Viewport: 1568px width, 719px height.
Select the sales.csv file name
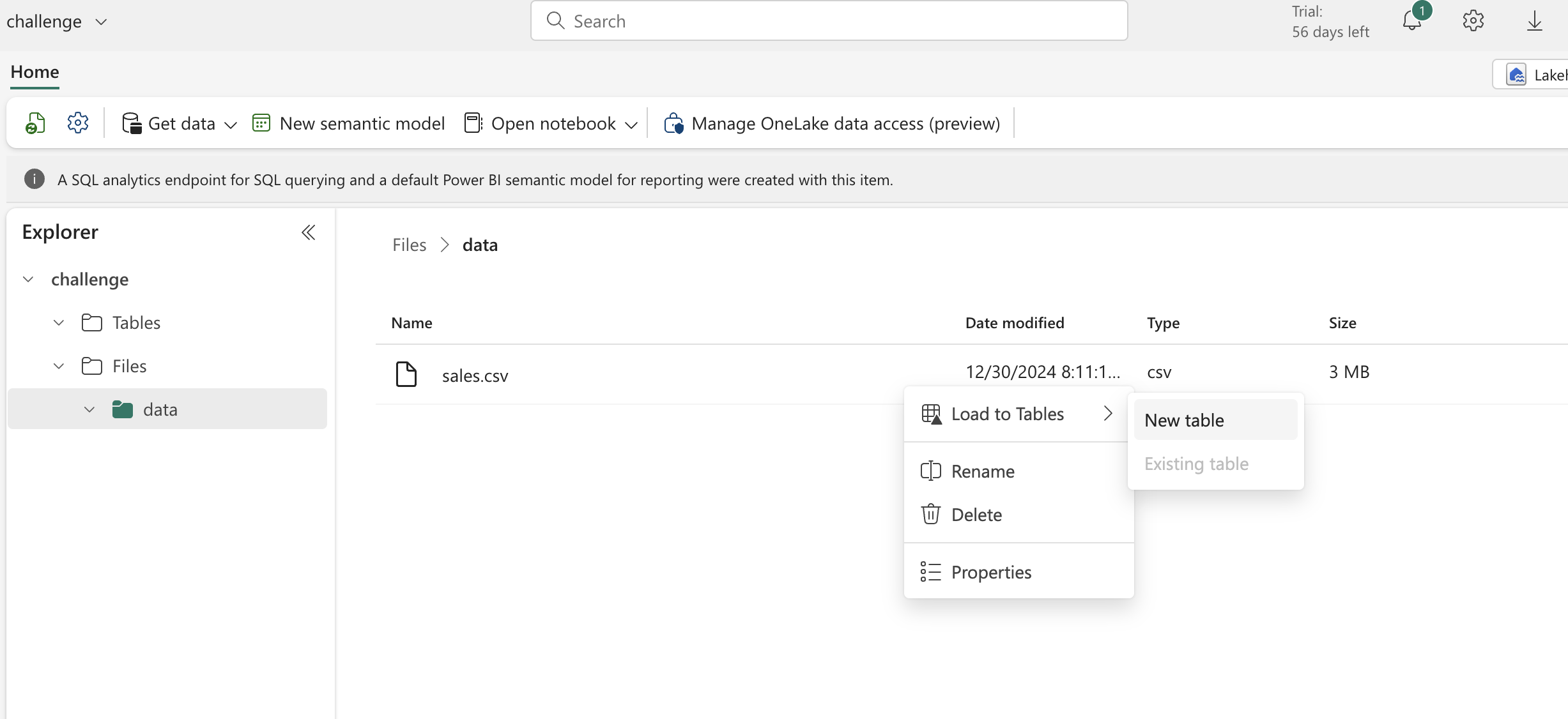tap(475, 375)
